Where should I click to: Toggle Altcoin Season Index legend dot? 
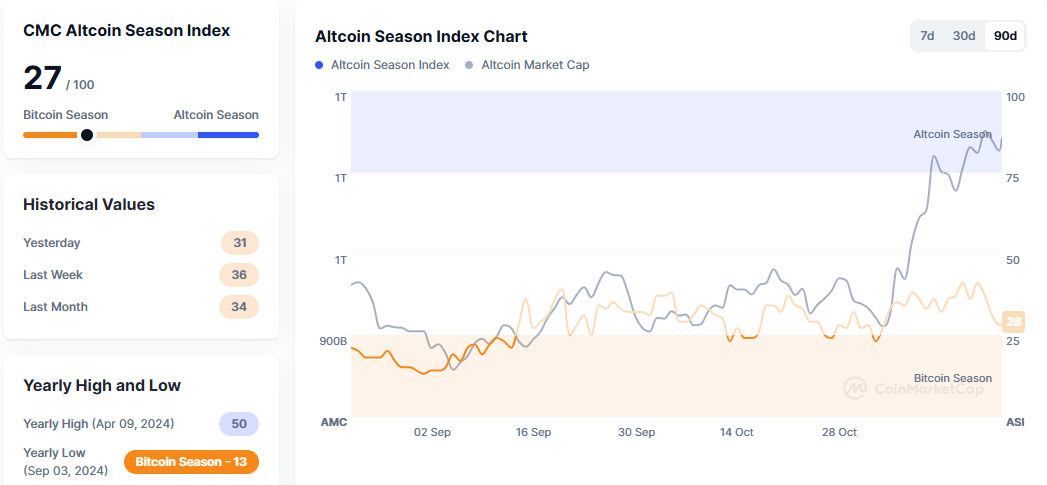click(x=319, y=65)
